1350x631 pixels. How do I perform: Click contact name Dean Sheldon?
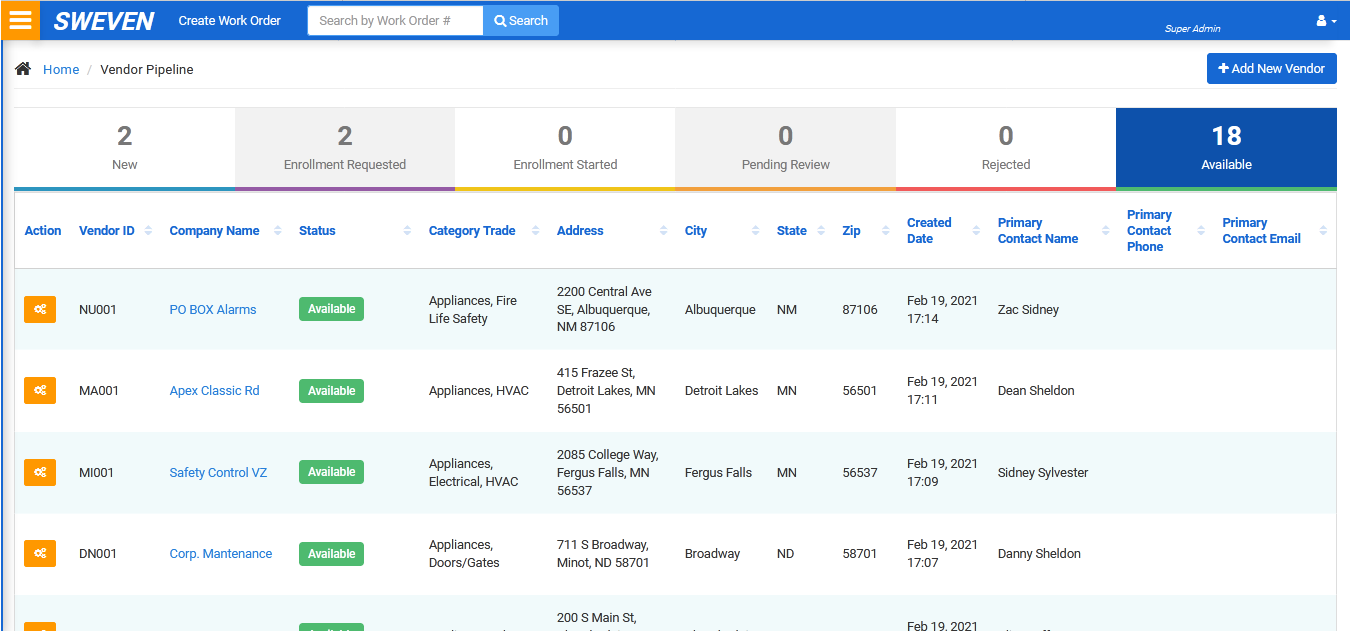click(1036, 390)
